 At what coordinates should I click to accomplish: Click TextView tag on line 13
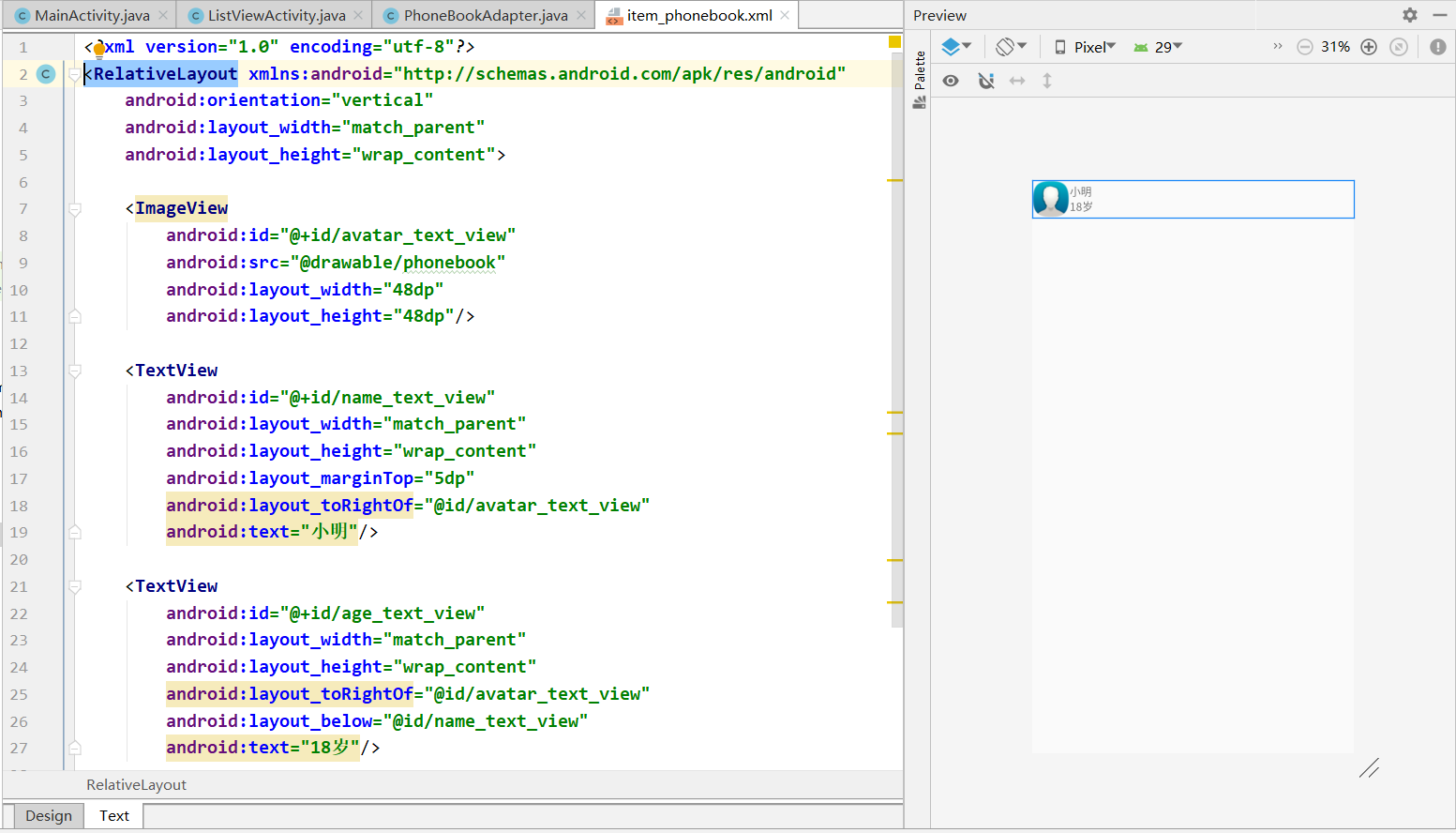click(176, 371)
